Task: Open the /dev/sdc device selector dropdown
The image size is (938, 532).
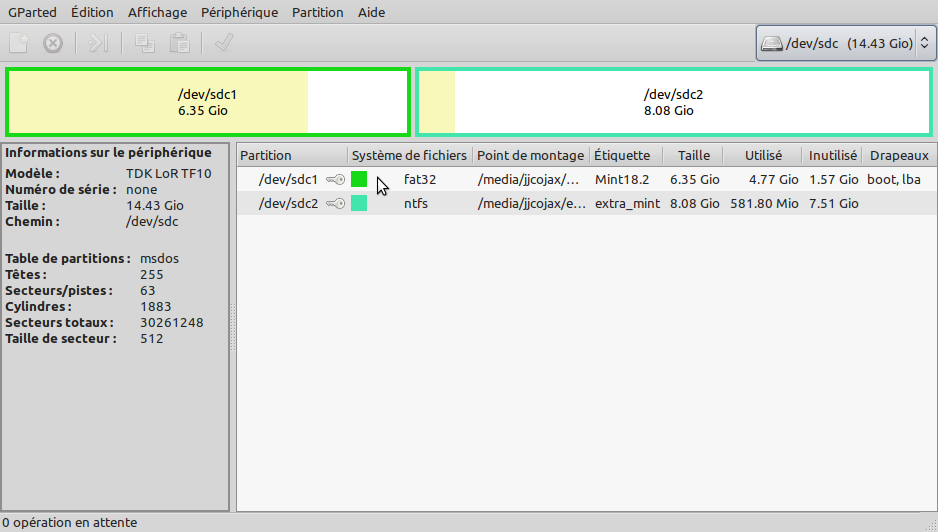Action: (846, 43)
